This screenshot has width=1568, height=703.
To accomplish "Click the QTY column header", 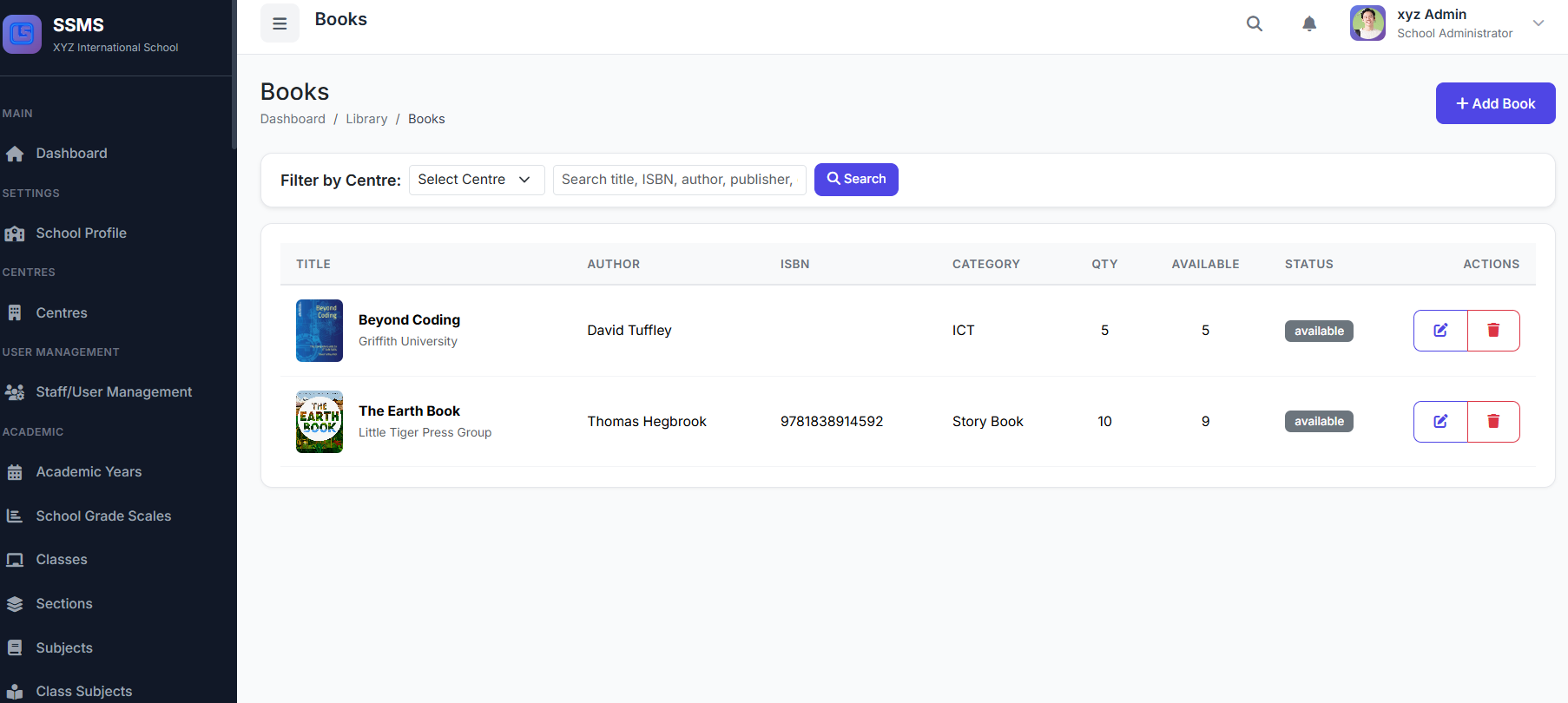I will coord(1104,264).
